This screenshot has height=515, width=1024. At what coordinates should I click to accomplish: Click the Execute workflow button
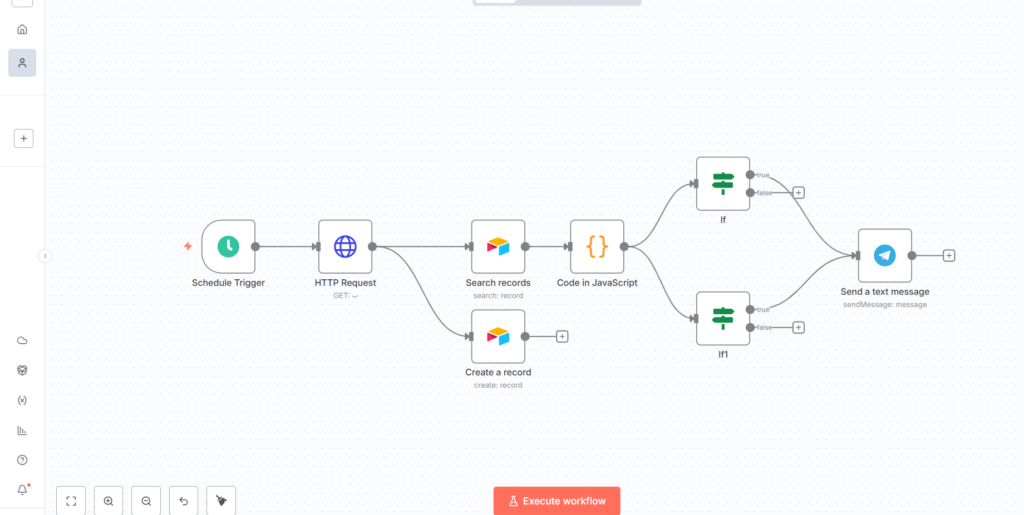tap(556, 501)
